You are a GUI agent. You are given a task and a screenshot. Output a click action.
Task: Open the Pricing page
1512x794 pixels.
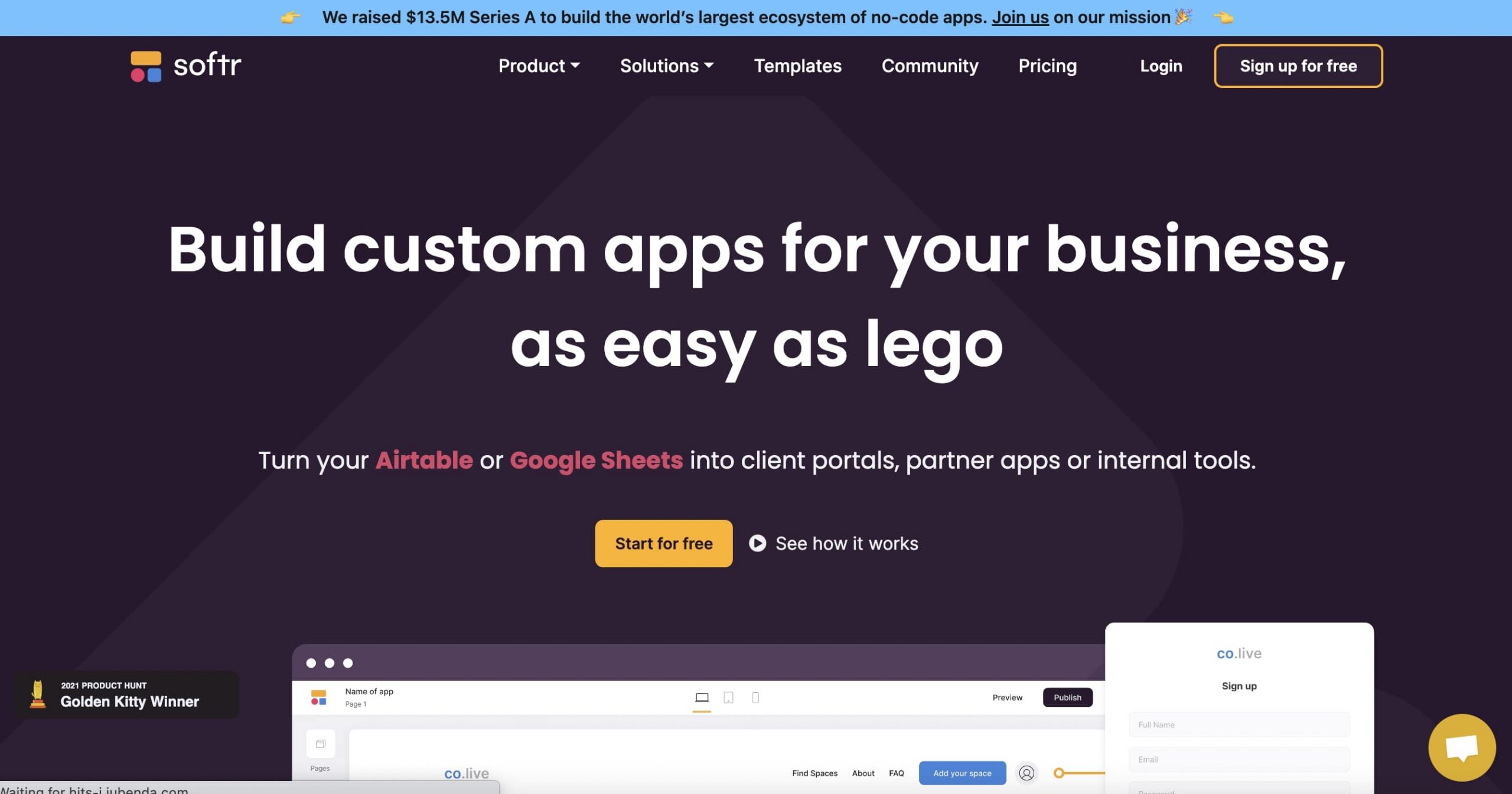coord(1047,66)
